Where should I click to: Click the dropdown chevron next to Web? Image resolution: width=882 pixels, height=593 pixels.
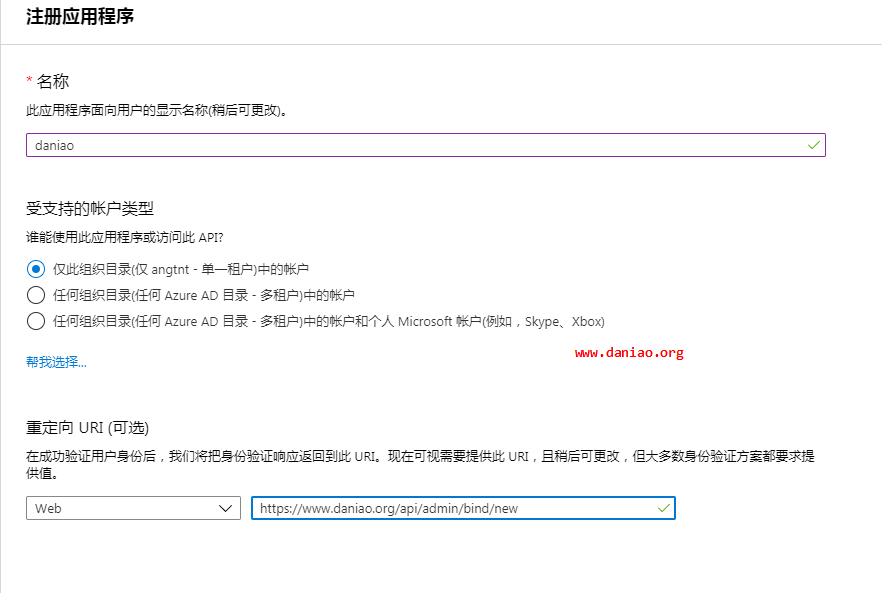pyautogui.click(x=226, y=508)
